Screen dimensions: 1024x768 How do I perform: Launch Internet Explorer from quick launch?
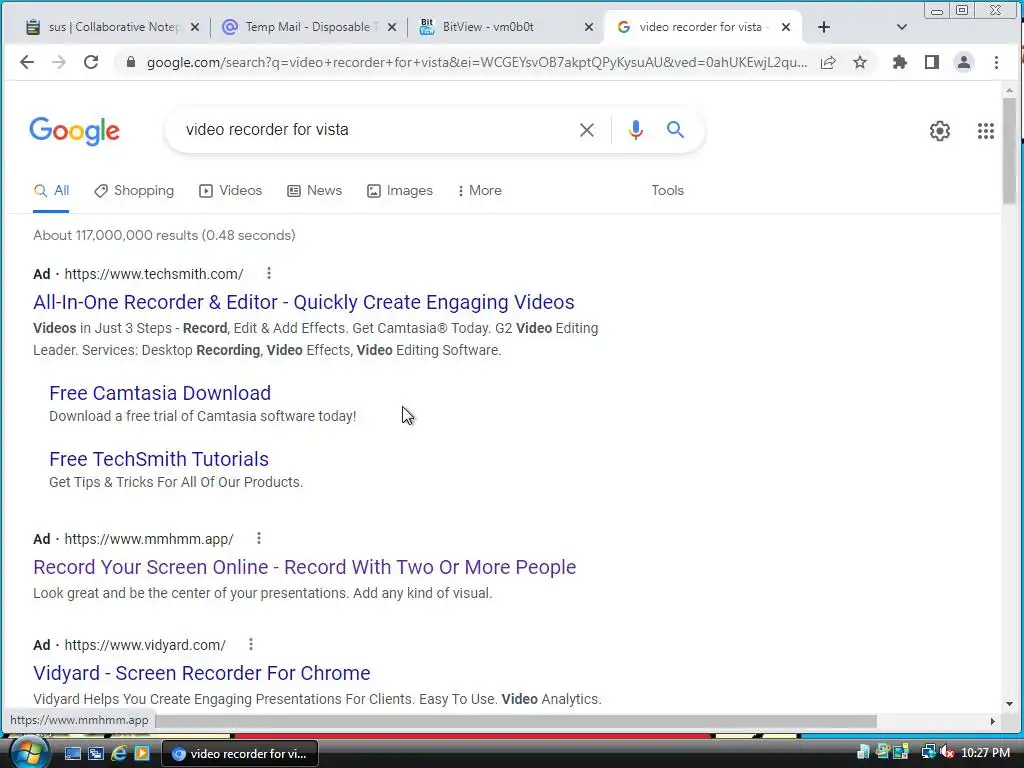pyautogui.click(x=119, y=753)
